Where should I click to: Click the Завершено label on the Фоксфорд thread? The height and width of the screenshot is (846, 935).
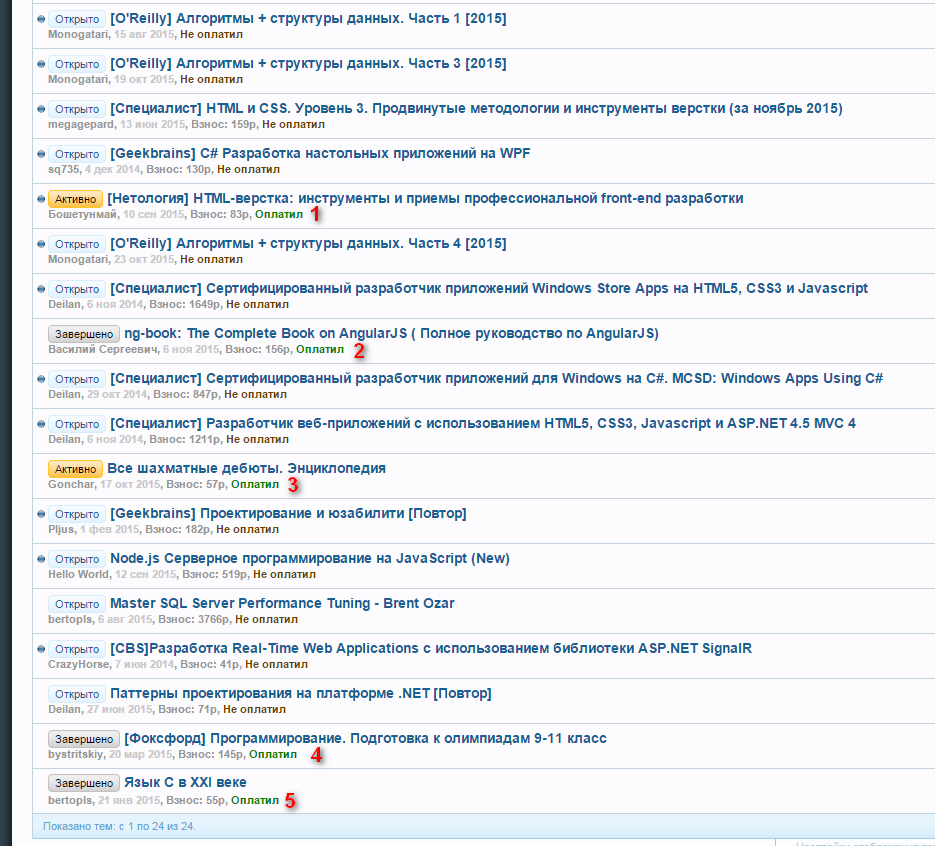tap(84, 739)
